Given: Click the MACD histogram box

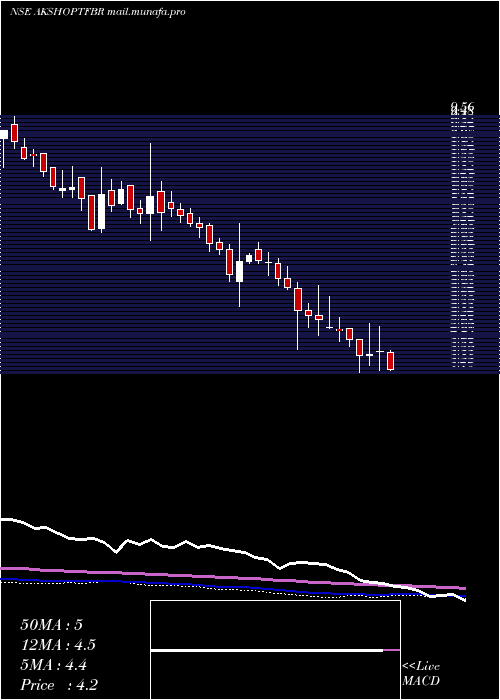Looking at the screenshot, I should click(x=275, y=650).
